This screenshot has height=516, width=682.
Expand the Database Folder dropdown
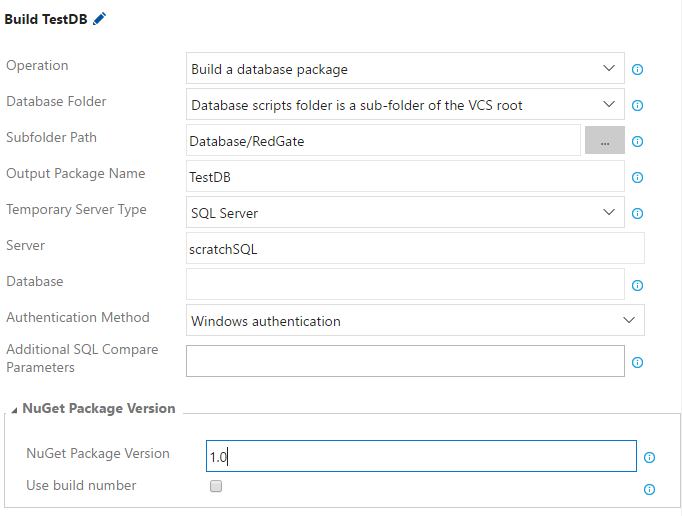tap(405, 105)
